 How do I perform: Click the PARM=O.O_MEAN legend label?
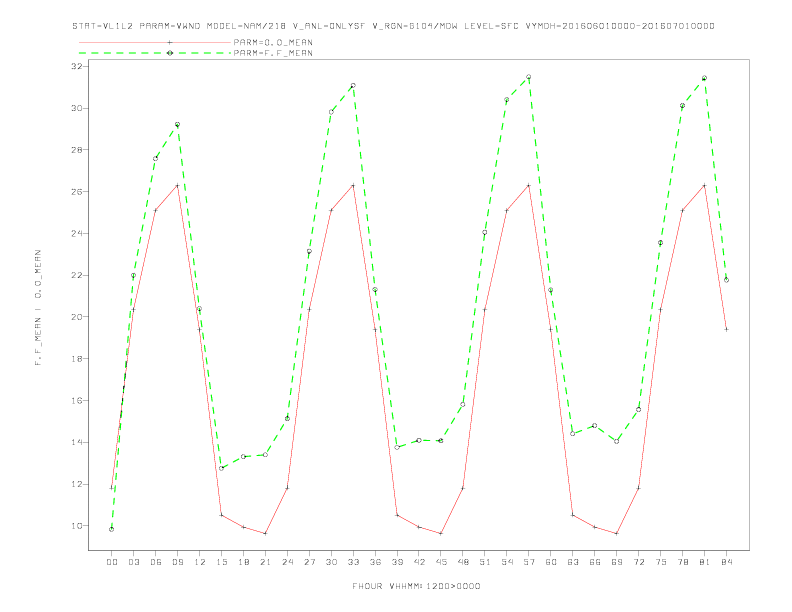273,42
